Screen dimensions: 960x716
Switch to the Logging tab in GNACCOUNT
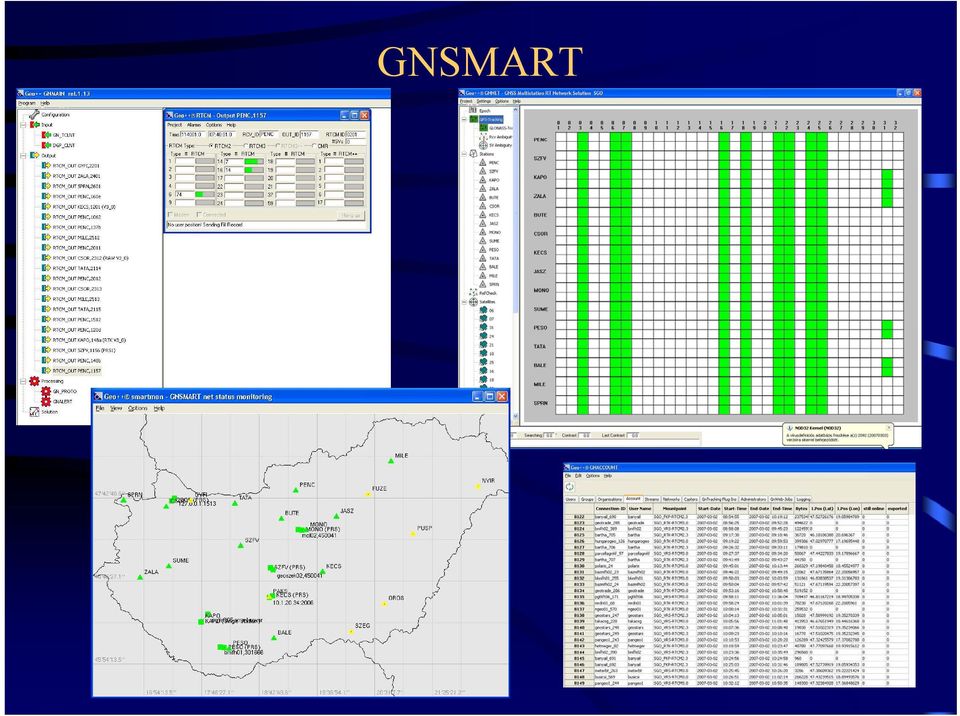click(x=803, y=499)
